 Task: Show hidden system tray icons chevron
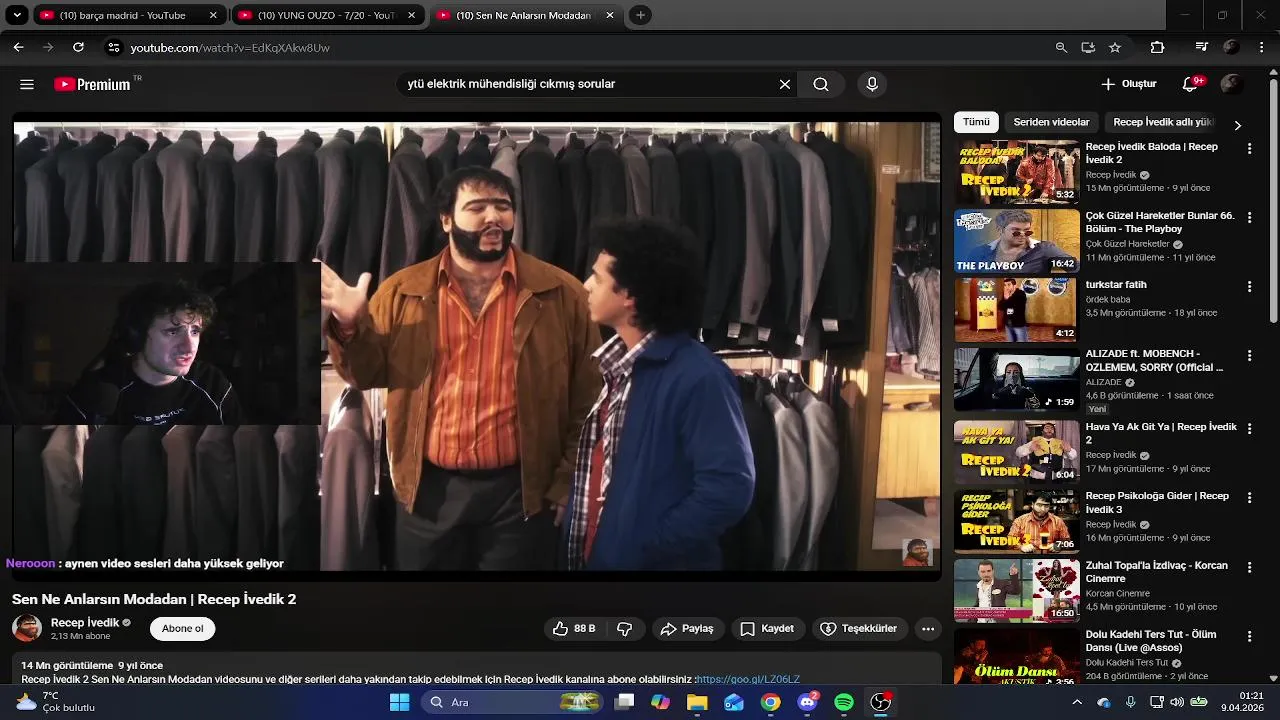[x=1077, y=702]
